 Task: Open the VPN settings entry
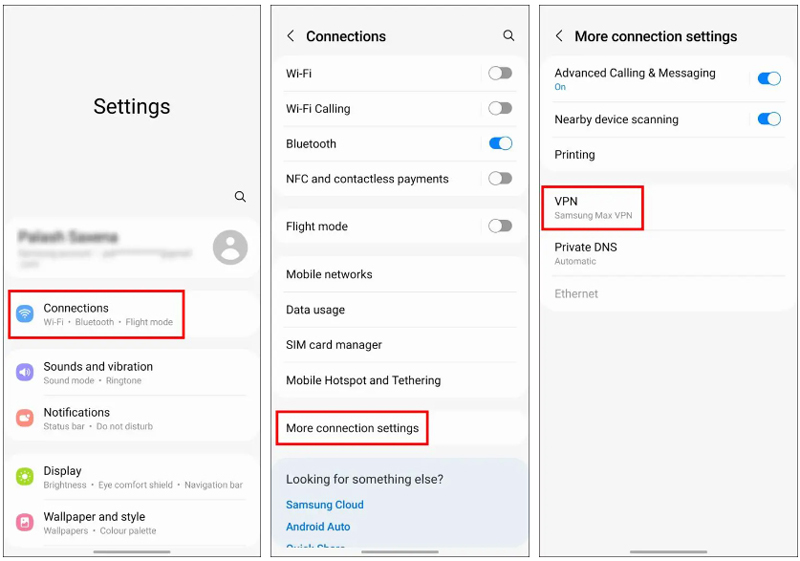[x=592, y=207]
